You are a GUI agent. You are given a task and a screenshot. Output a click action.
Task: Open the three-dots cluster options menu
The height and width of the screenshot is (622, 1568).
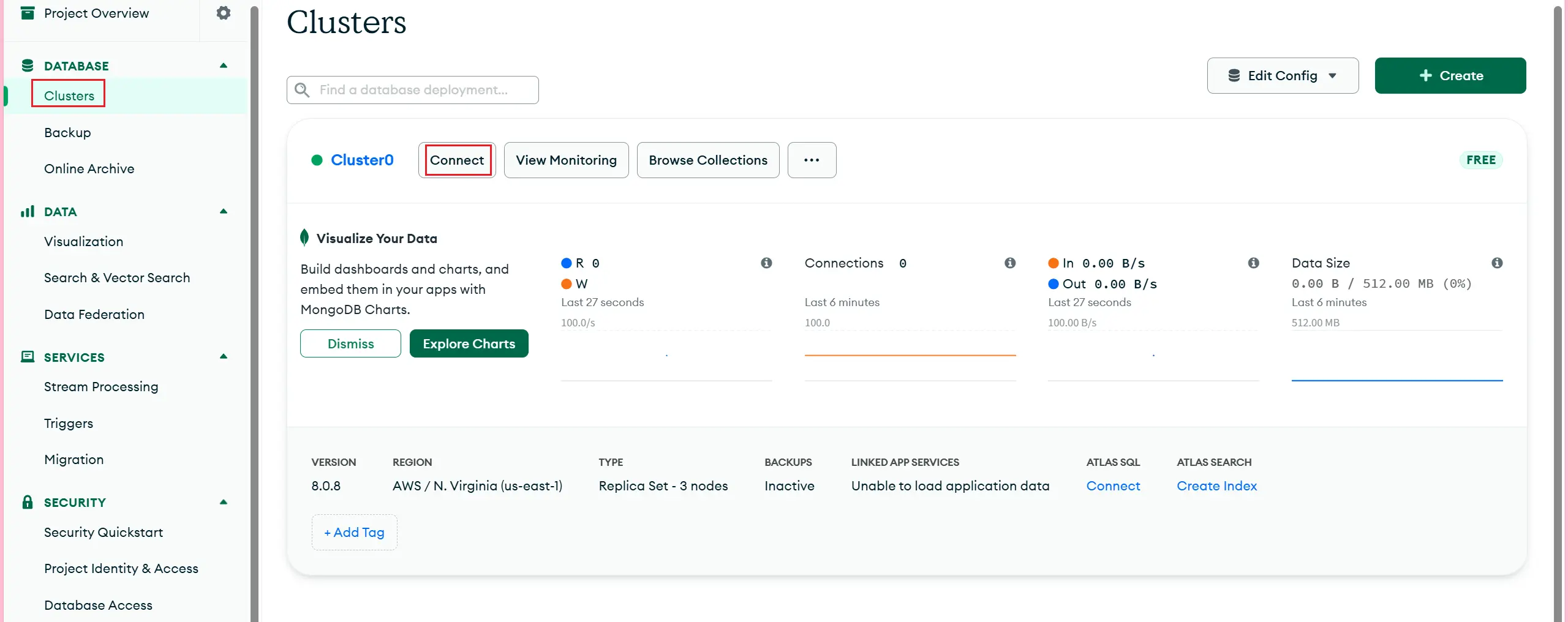[x=812, y=160]
